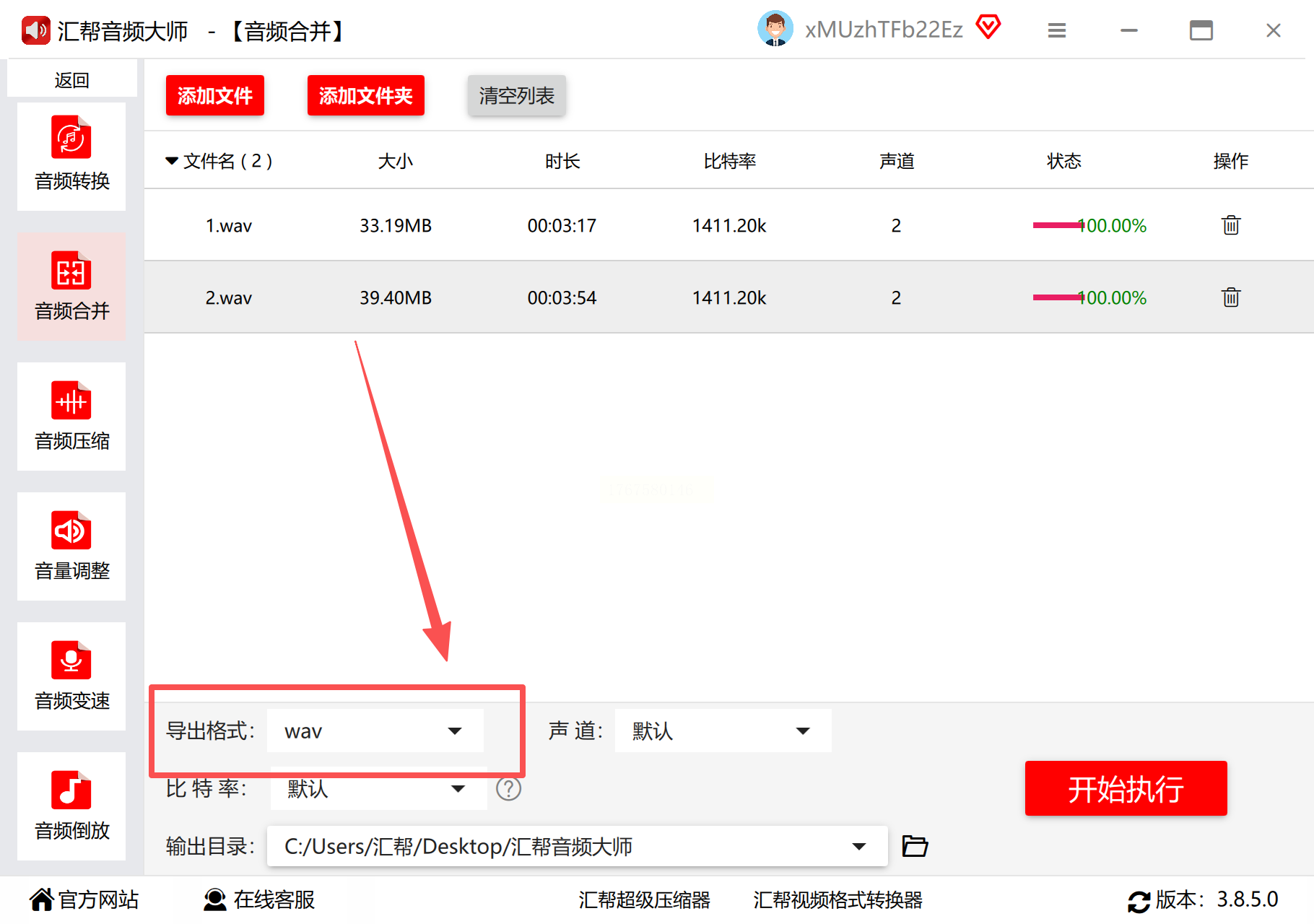This screenshot has width=1314, height=924.
Task: Expand the 声道 channel dropdown
Action: [723, 731]
